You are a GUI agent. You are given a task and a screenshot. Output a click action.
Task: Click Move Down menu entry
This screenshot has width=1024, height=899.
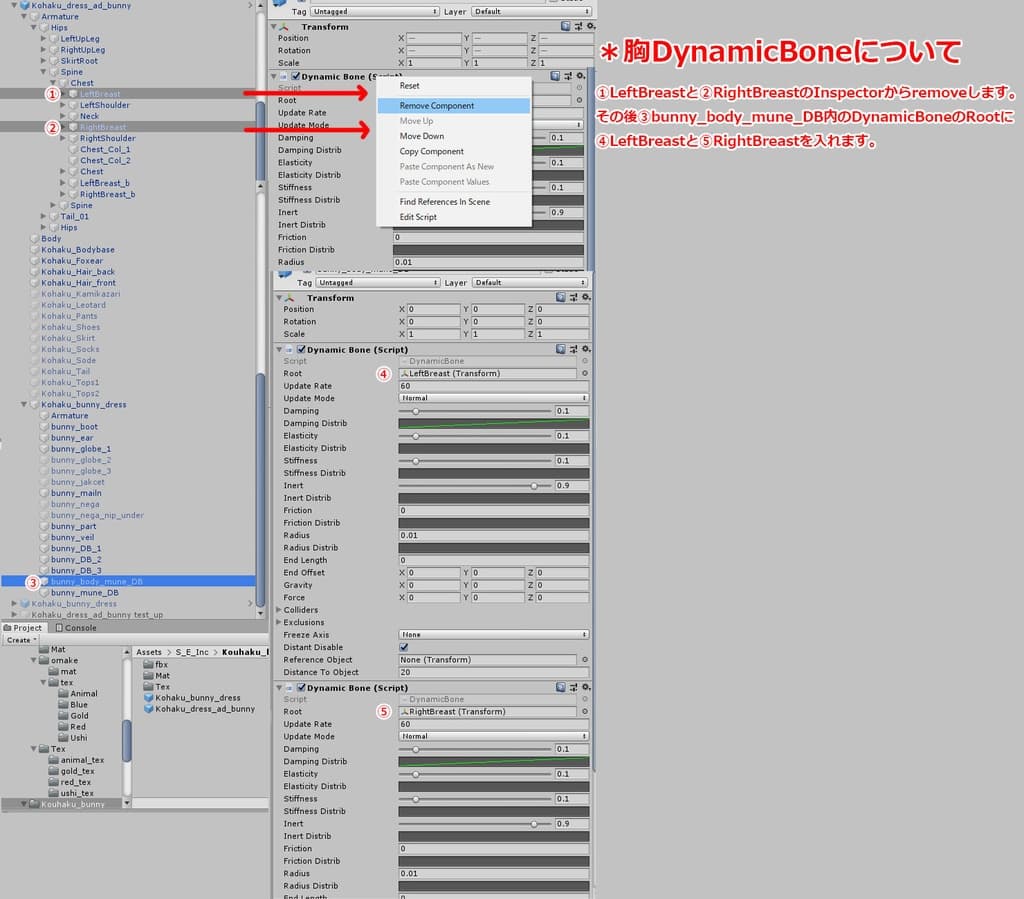tap(421, 136)
